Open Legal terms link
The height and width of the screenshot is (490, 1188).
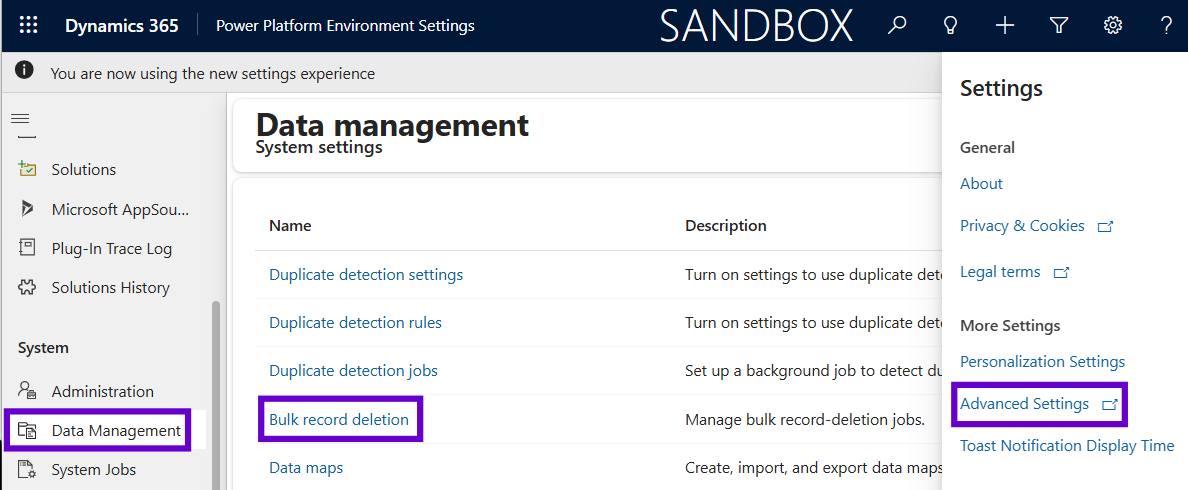(x=1000, y=272)
